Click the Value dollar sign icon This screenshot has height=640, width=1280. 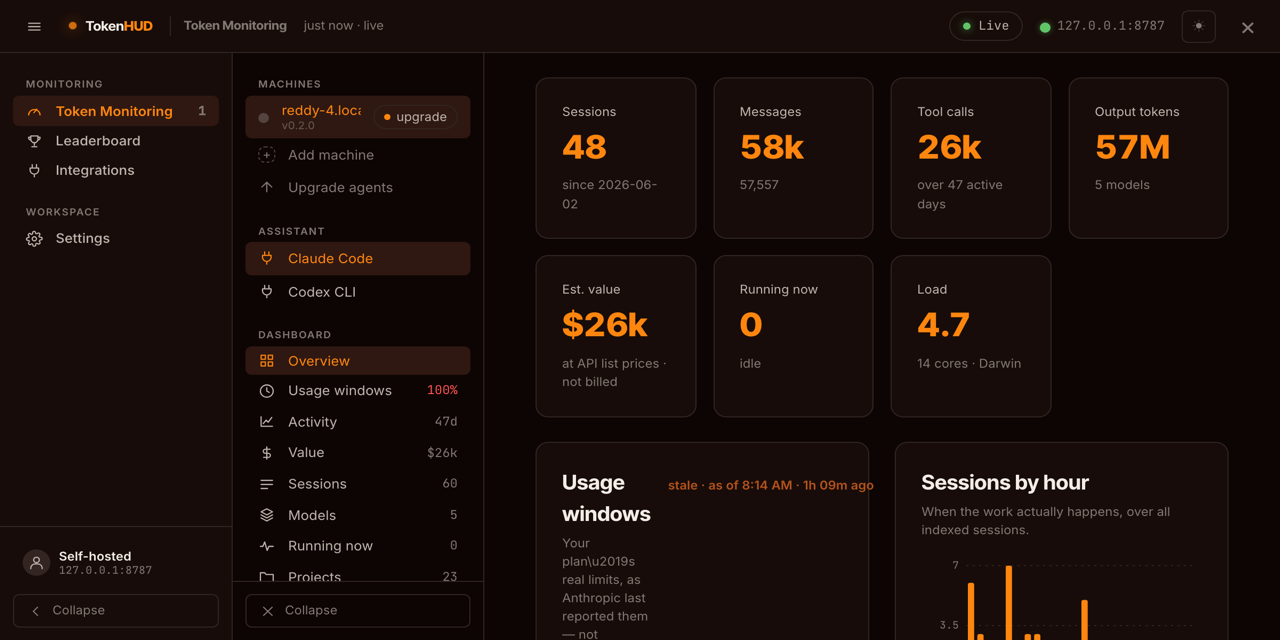coord(267,453)
